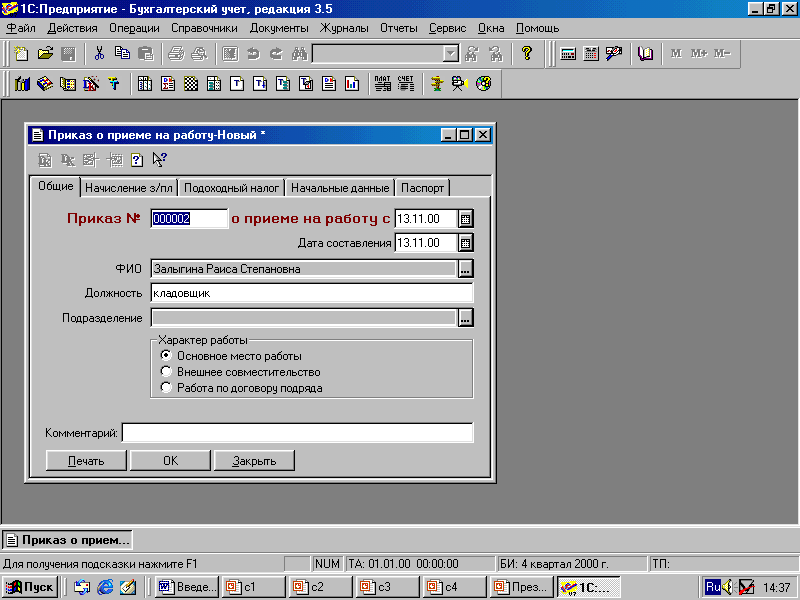The image size is (800, 600).
Task: Click the OK button
Action: [170, 461]
